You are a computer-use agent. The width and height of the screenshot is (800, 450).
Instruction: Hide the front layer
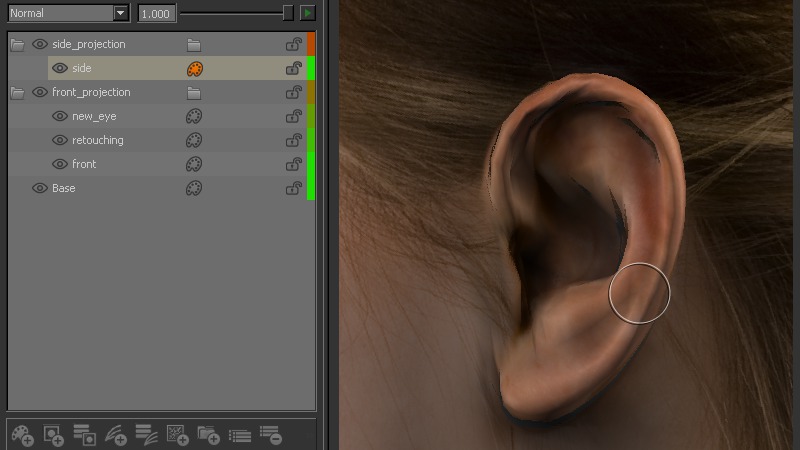coord(60,164)
